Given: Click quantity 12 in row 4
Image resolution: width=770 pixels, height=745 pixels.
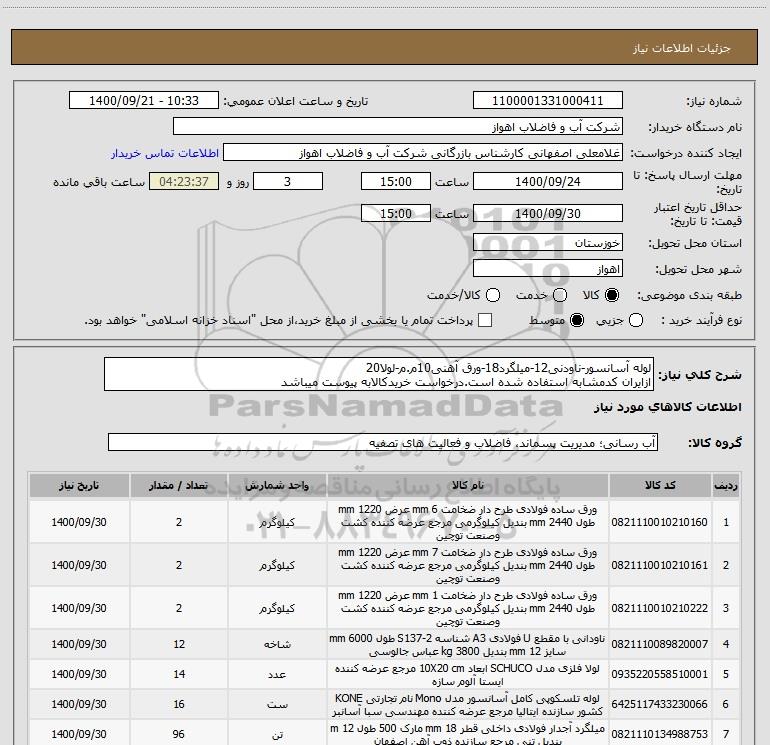Looking at the screenshot, I should point(179,644).
